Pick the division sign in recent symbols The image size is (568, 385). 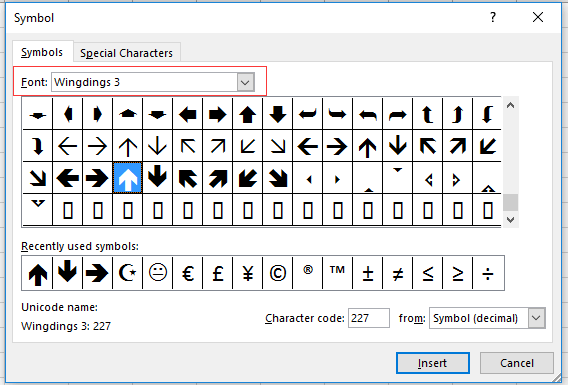(x=488, y=273)
